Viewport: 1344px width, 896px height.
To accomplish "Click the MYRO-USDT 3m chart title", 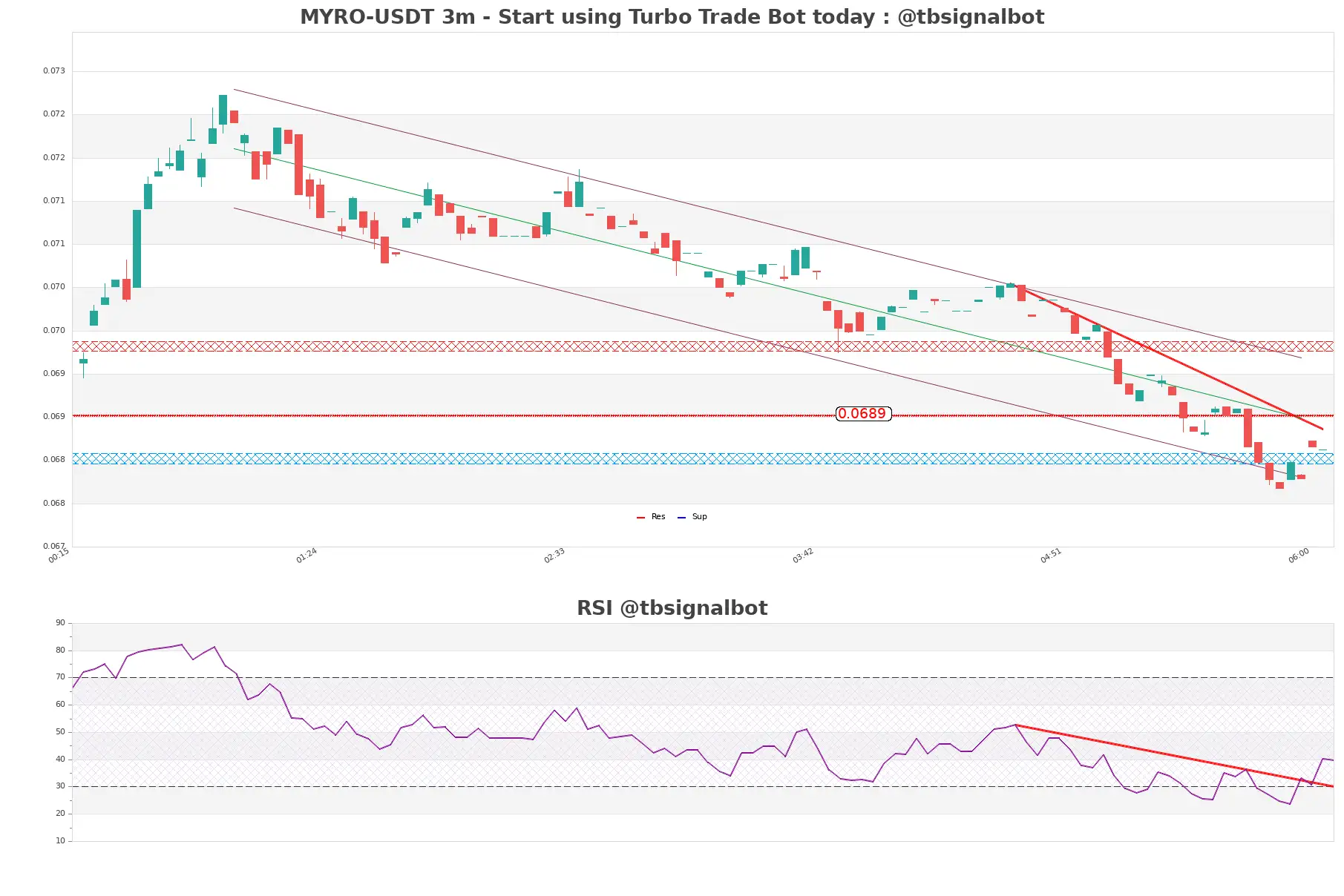I will coord(672,16).
